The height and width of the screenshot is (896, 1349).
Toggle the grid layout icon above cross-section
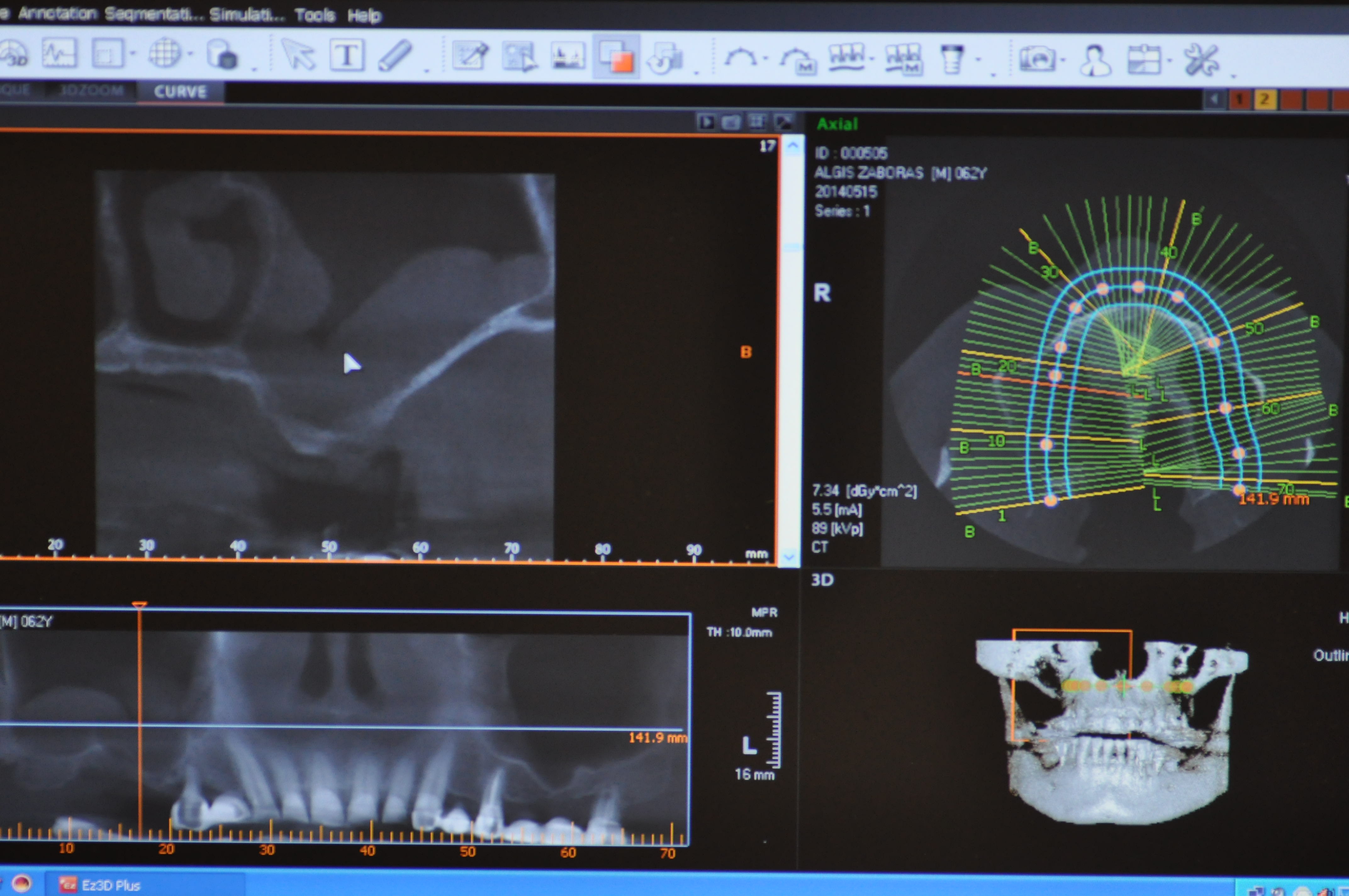(757, 121)
